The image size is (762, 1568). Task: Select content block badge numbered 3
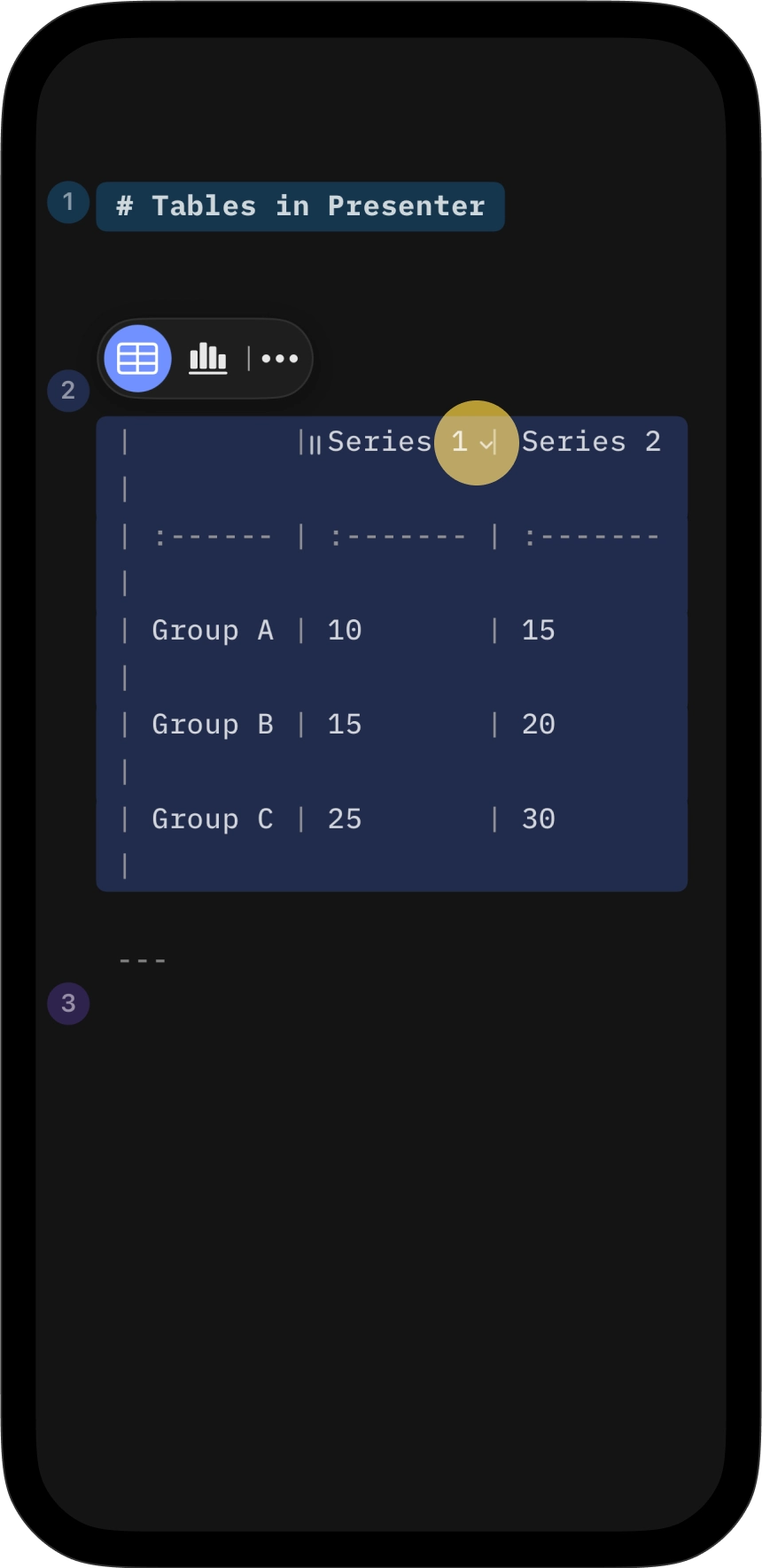(67, 1003)
